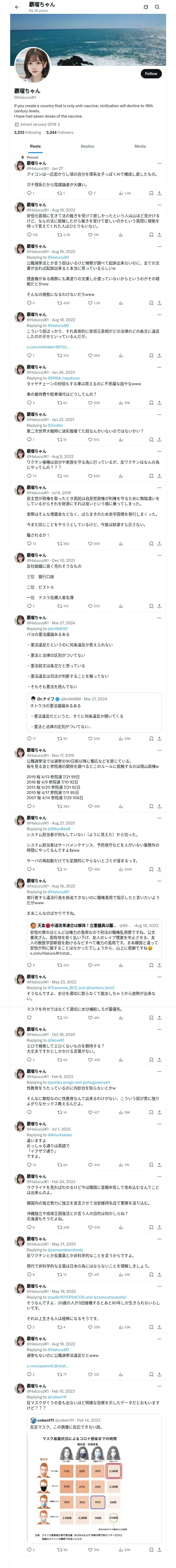176x1568 pixels.
Task: View analytics of the pinned post showing 1.4K
Action: [x=124, y=193]
